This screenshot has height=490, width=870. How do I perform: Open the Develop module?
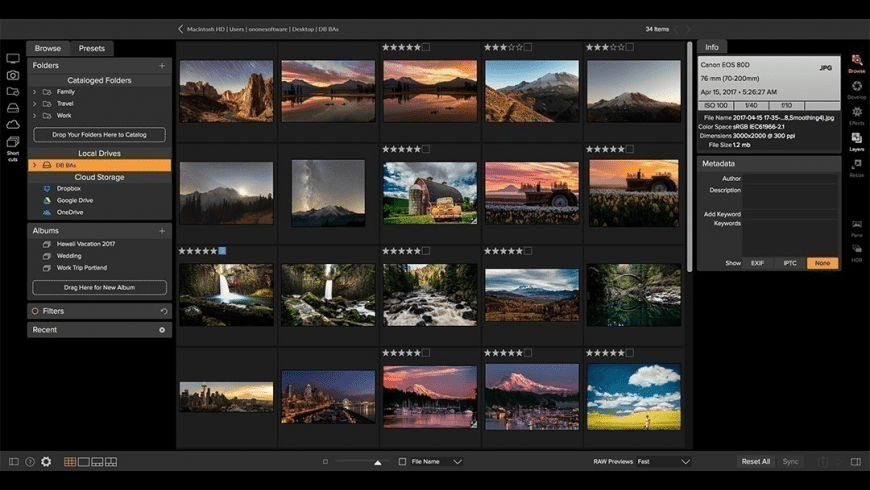point(856,87)
